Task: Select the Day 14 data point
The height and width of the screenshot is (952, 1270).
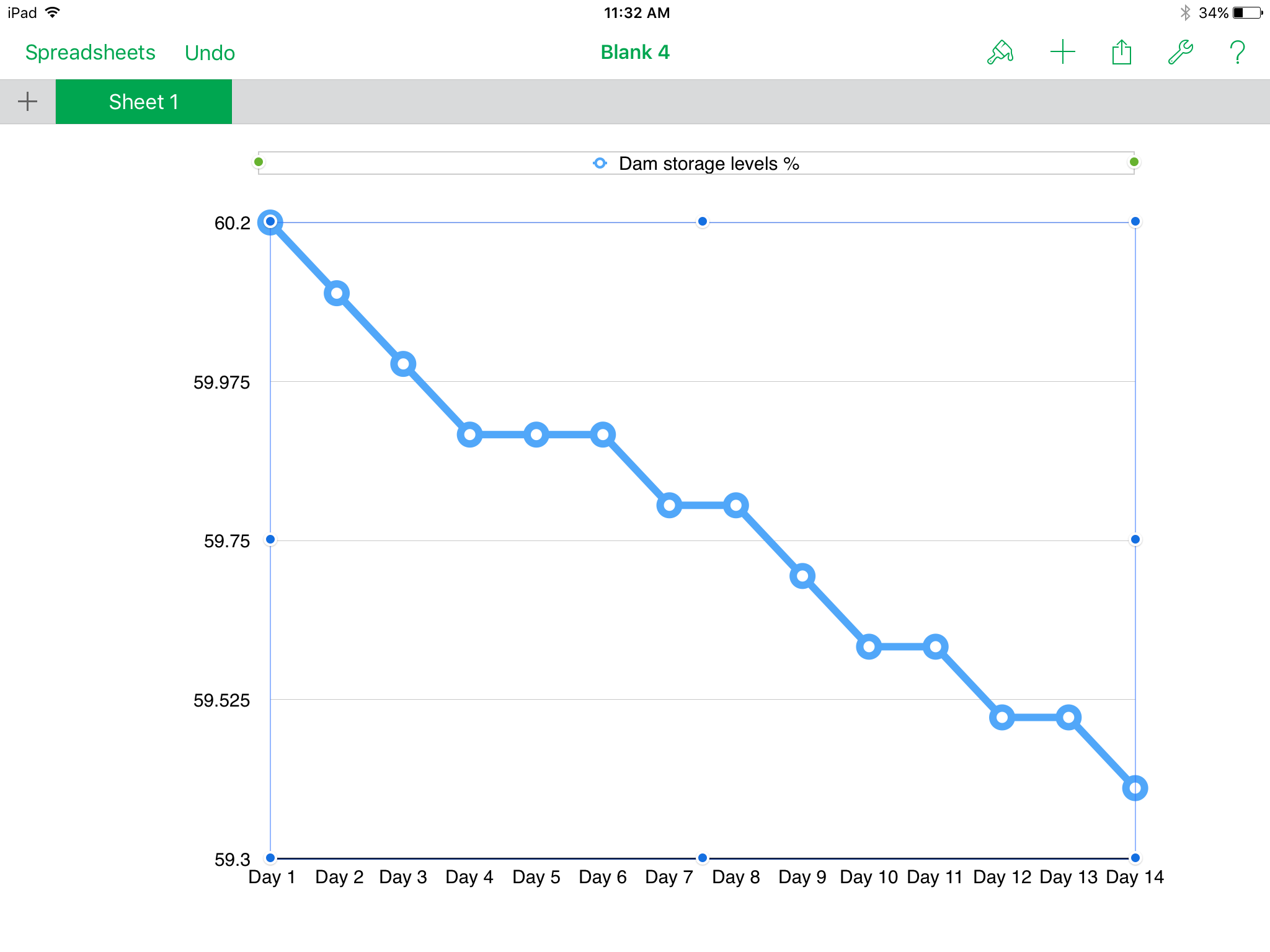Action: click(1135, 788)
